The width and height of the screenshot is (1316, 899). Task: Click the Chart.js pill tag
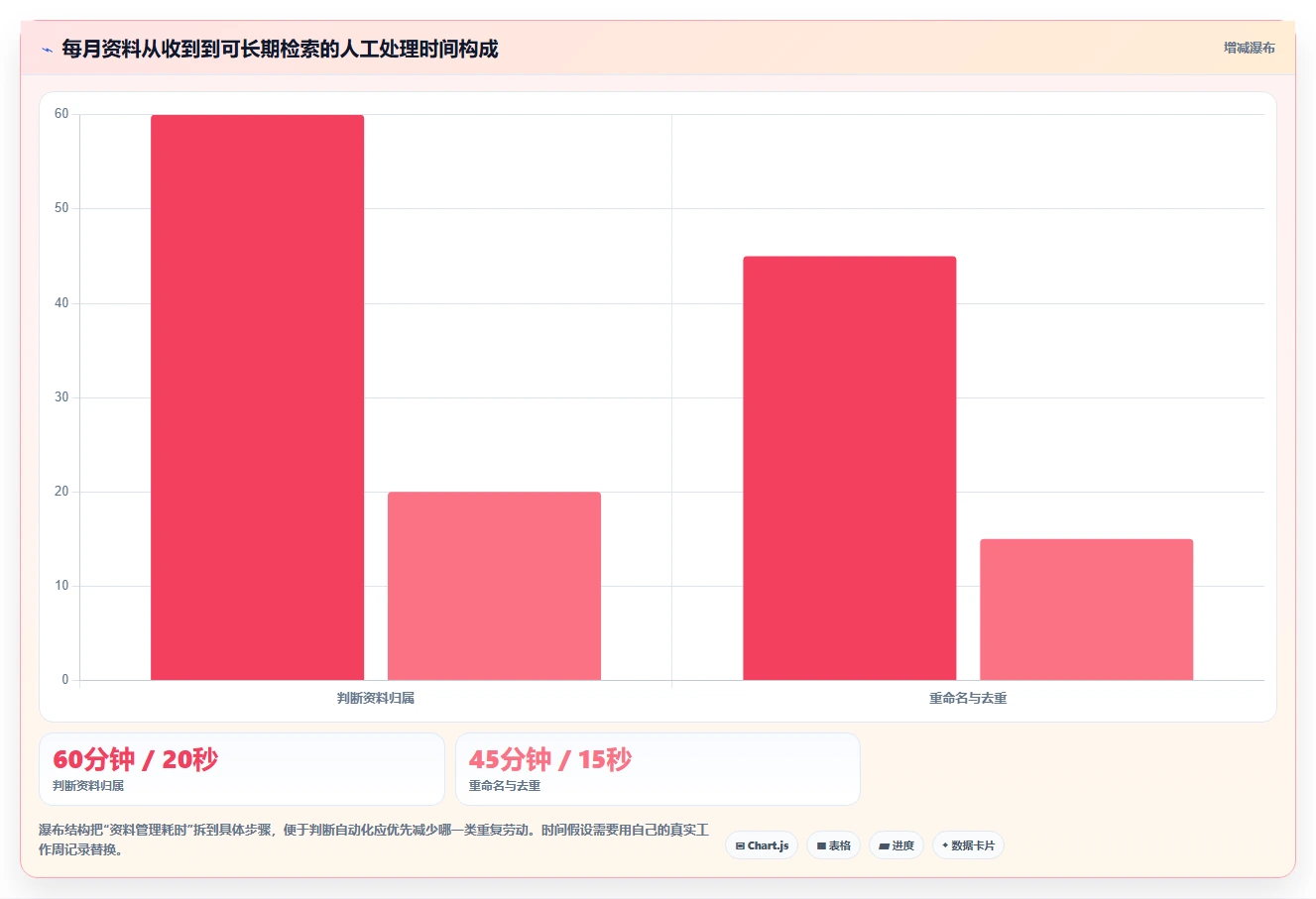[762, 845]
